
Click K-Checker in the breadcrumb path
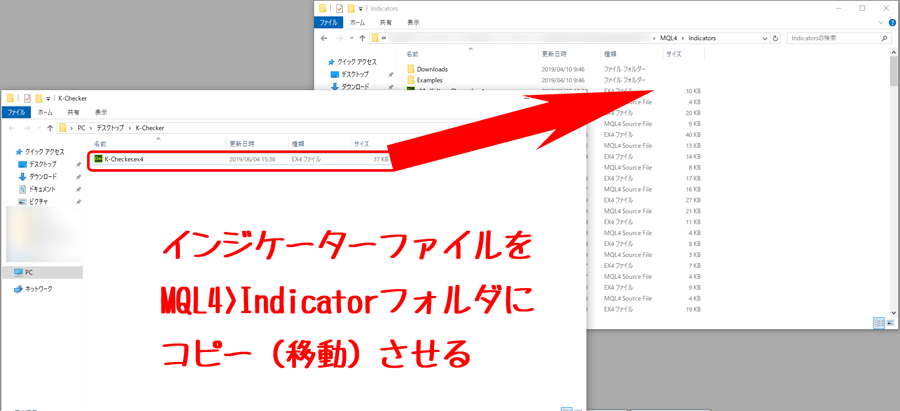pyautogui.click(x=150, y=128)
